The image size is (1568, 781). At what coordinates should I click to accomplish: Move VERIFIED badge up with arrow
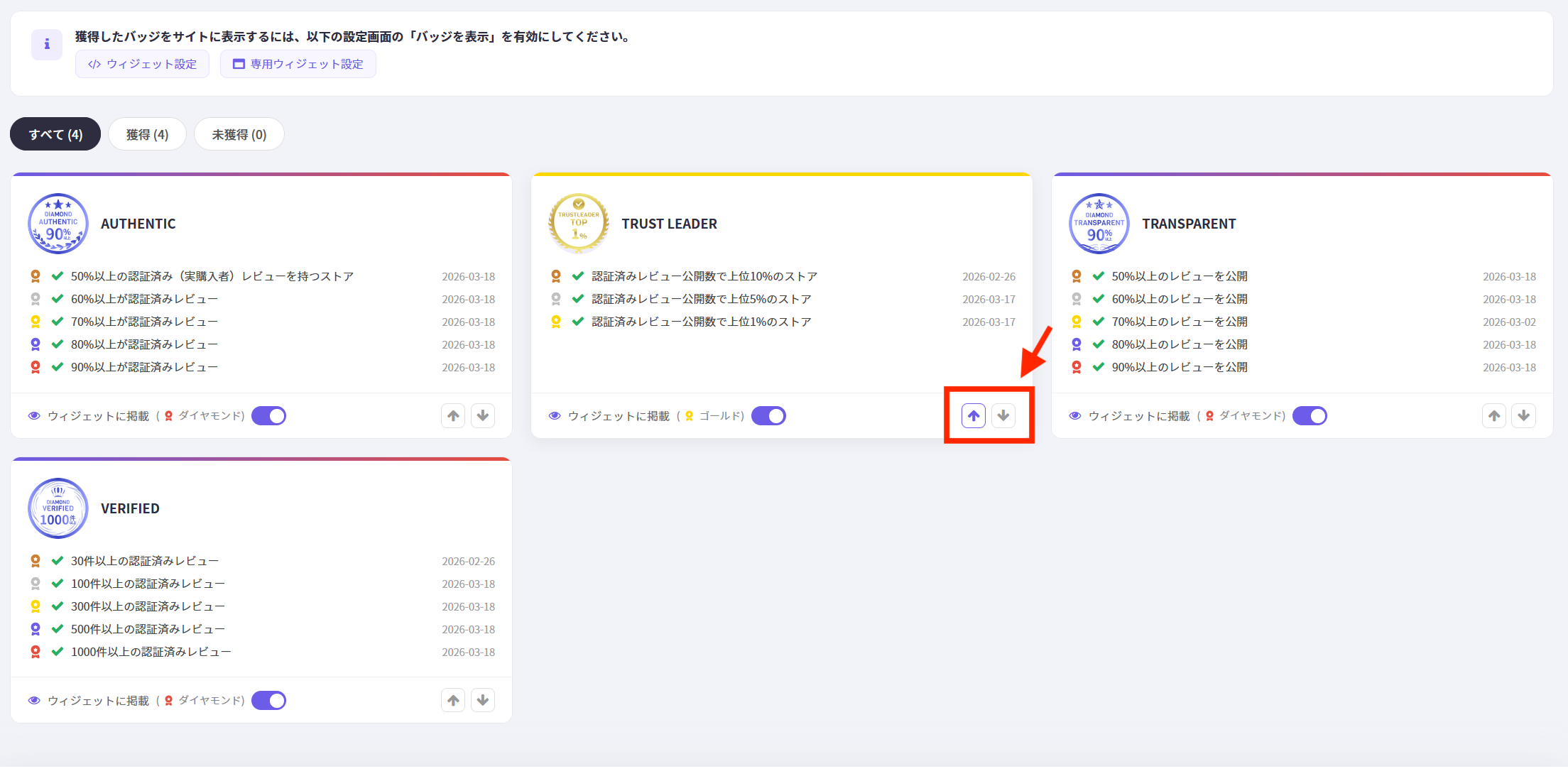(453, 701)
